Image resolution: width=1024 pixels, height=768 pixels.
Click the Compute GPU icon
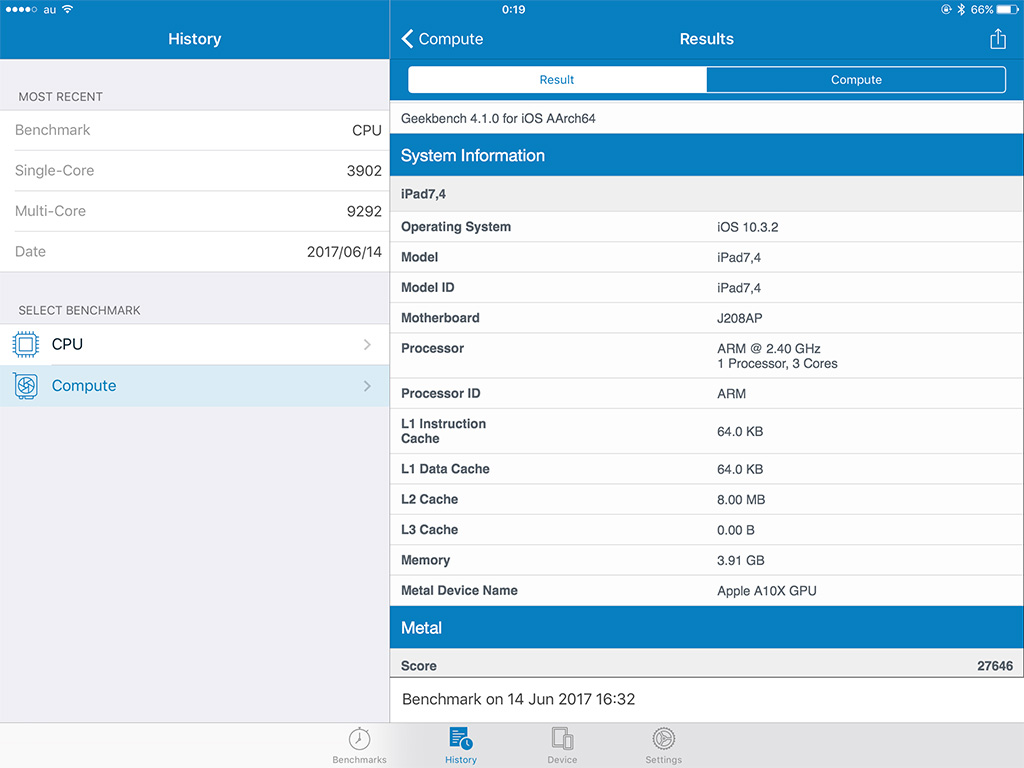click(x=25, y=386)
